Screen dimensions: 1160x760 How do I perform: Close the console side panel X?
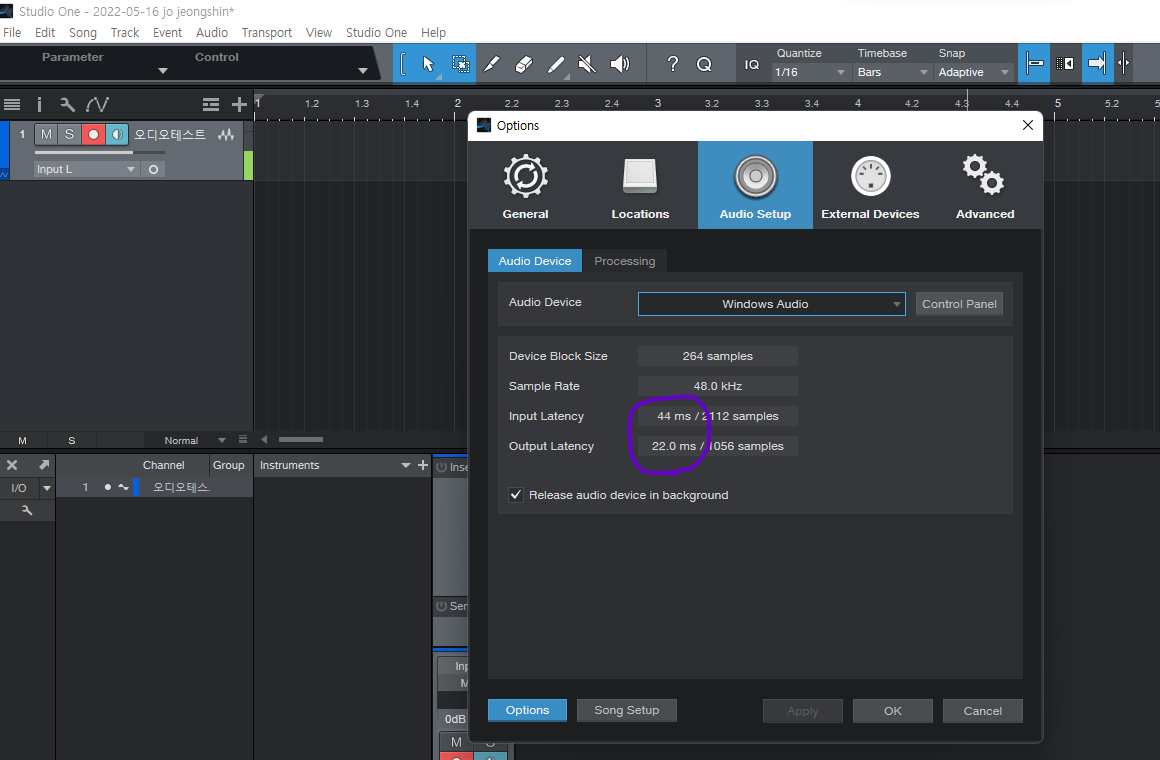point(12,465)
